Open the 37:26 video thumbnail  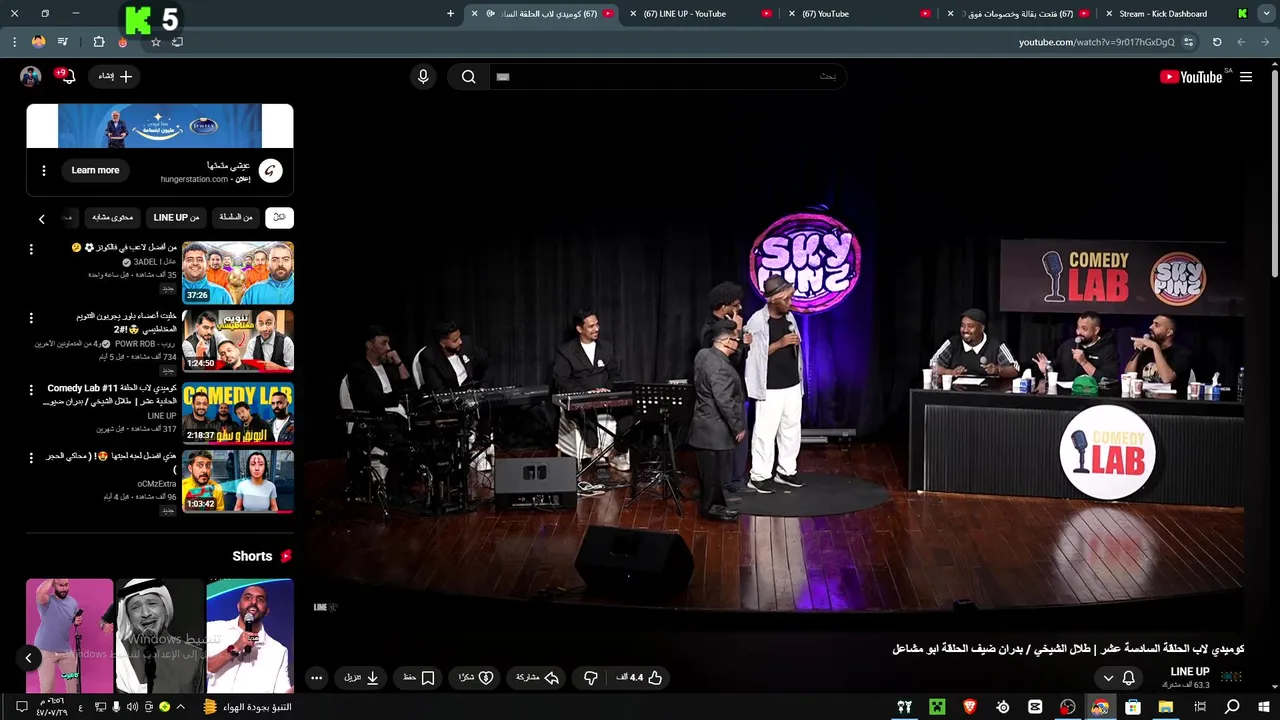238,272
